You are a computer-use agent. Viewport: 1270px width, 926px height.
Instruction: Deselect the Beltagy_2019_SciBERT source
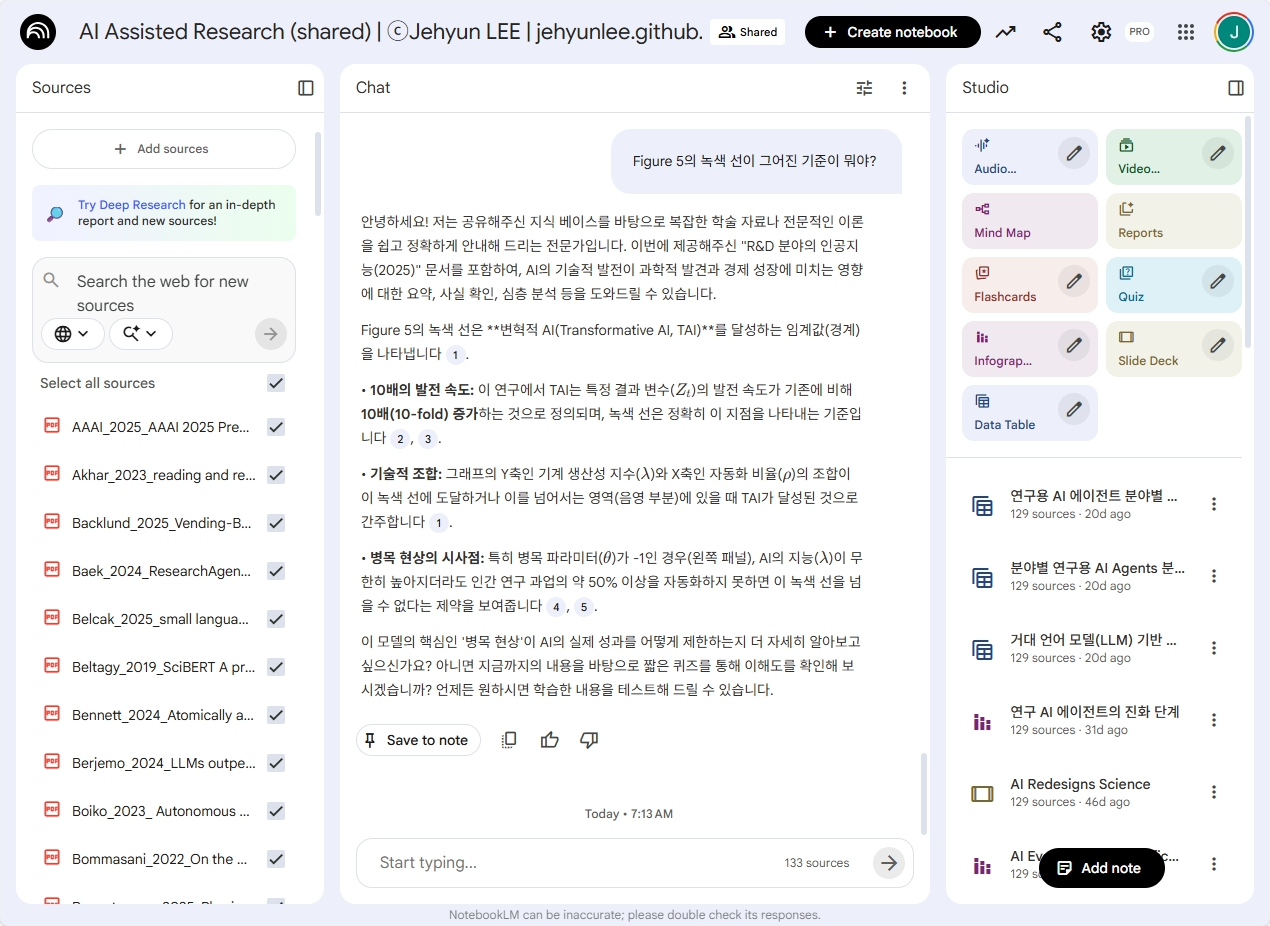coord(276,667)
